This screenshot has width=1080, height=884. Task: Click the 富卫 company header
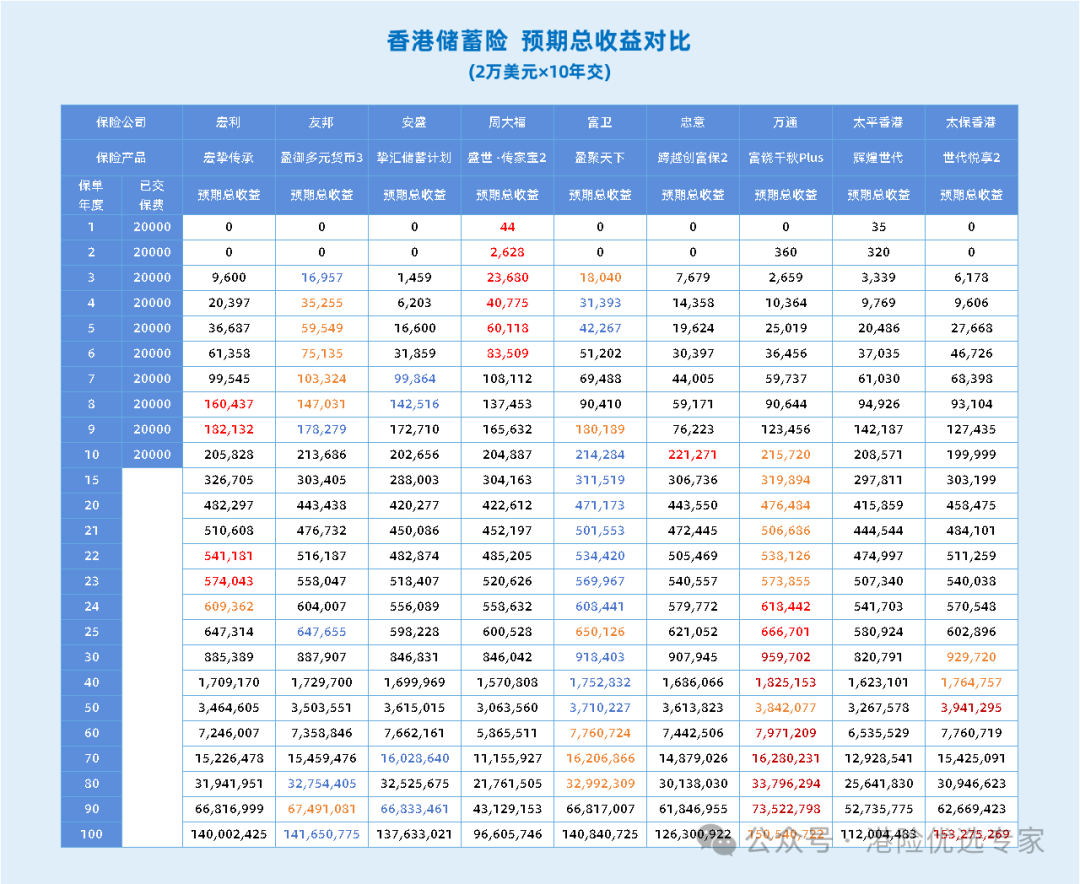pyautogui.click(x=600, y=122)
